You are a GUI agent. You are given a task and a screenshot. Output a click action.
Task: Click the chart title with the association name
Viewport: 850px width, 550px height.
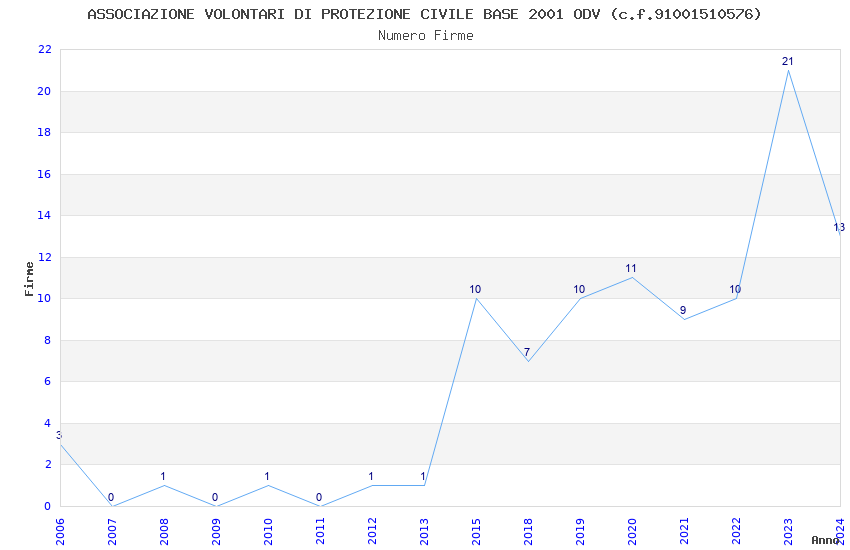click(x=424, y=14)
